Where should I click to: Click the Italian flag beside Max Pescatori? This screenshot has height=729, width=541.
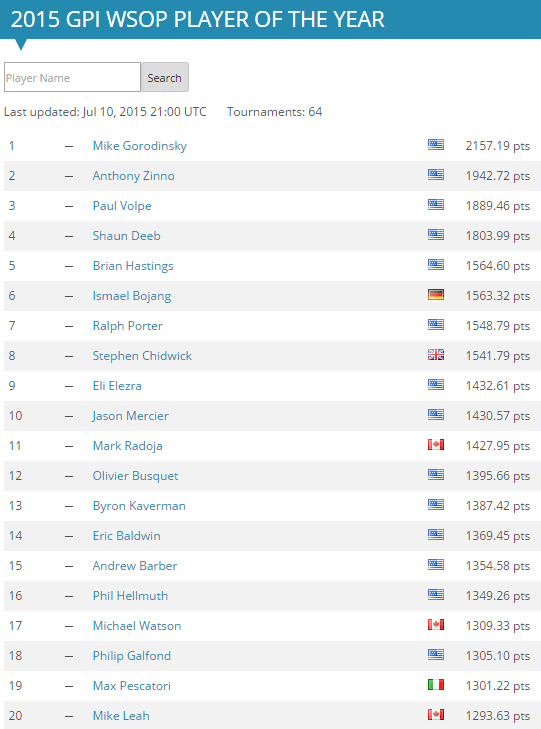[435, 684]
